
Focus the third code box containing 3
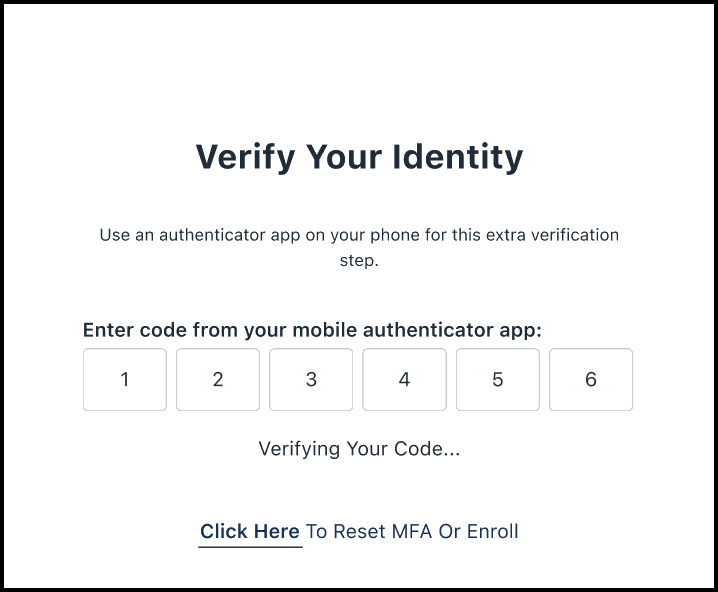311,380
